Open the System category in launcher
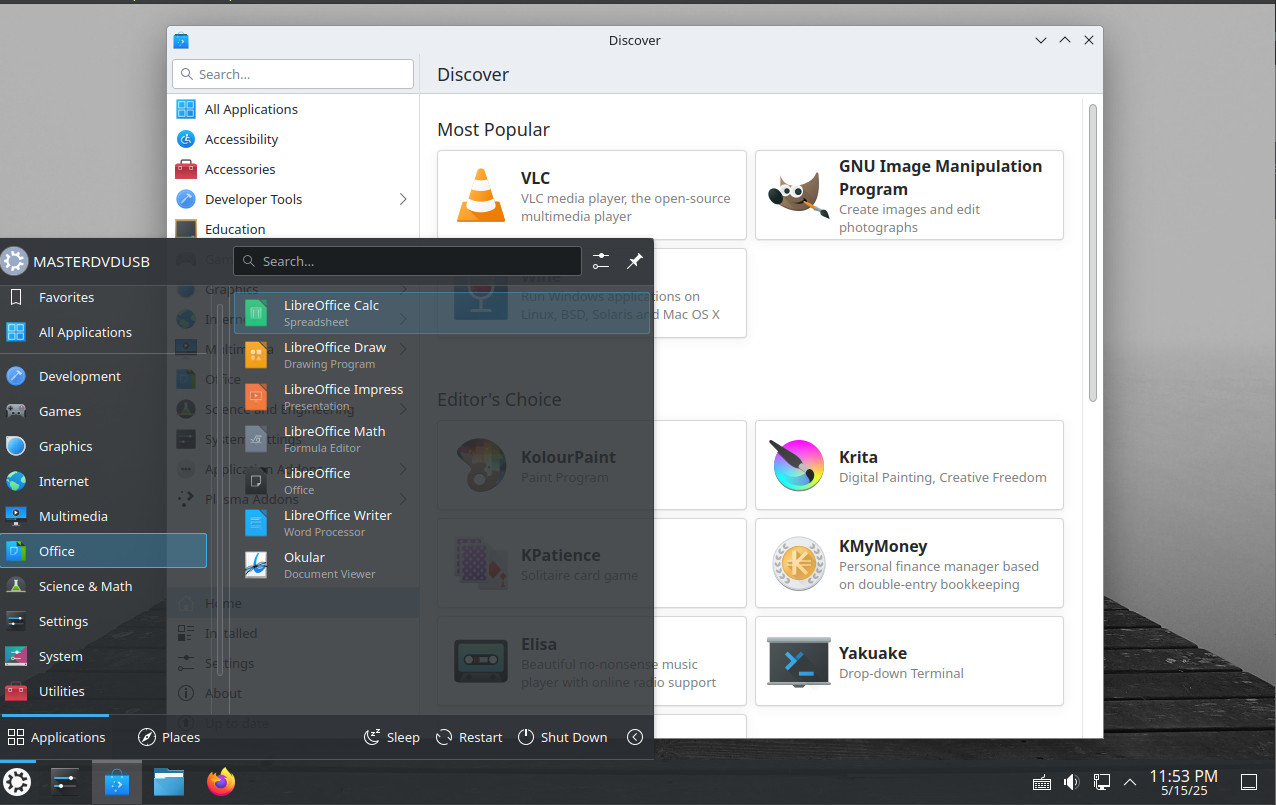This screenshot has width=1276, height=805. pyautogui.click(x=104, y=656)
